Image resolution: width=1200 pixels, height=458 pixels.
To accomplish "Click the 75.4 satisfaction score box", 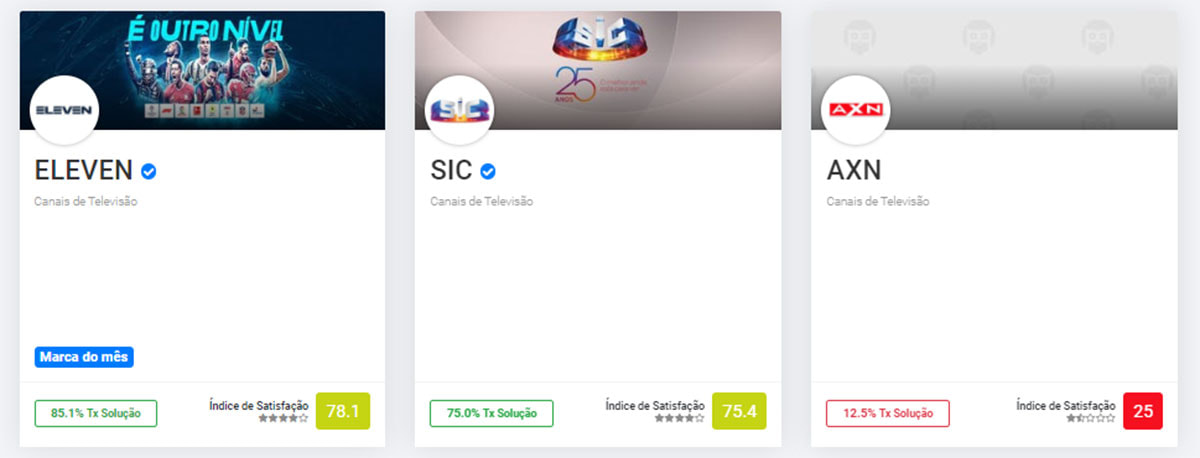I will pos(739,411).
